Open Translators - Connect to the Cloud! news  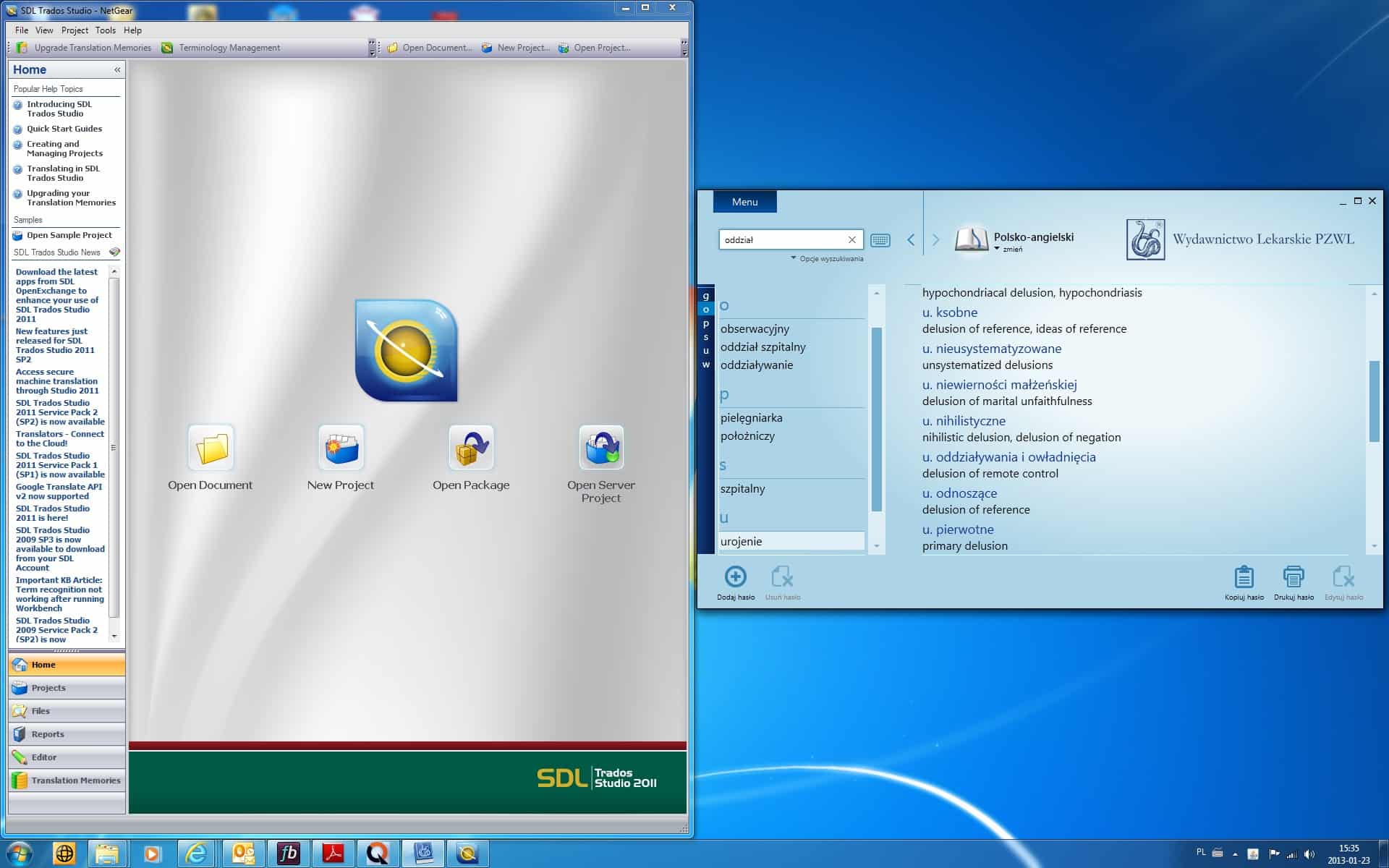coord(60,438)
